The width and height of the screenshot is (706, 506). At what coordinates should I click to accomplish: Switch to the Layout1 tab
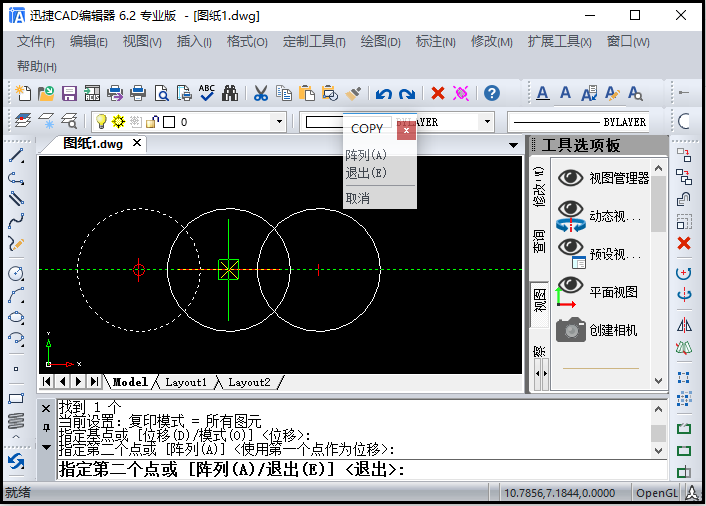coord(186,382)
